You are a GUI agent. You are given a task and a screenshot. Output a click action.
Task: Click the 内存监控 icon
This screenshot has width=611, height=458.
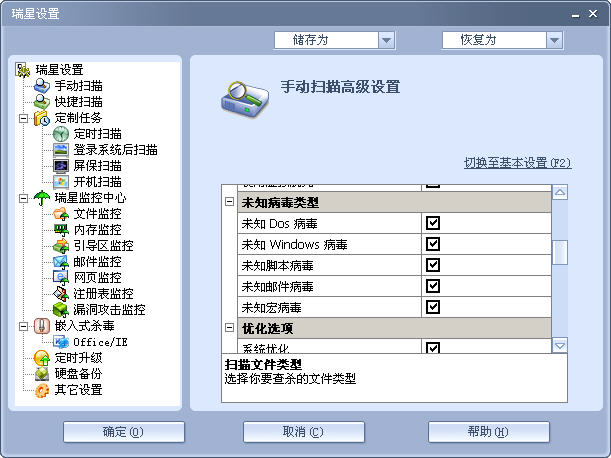tap(61, 230)
